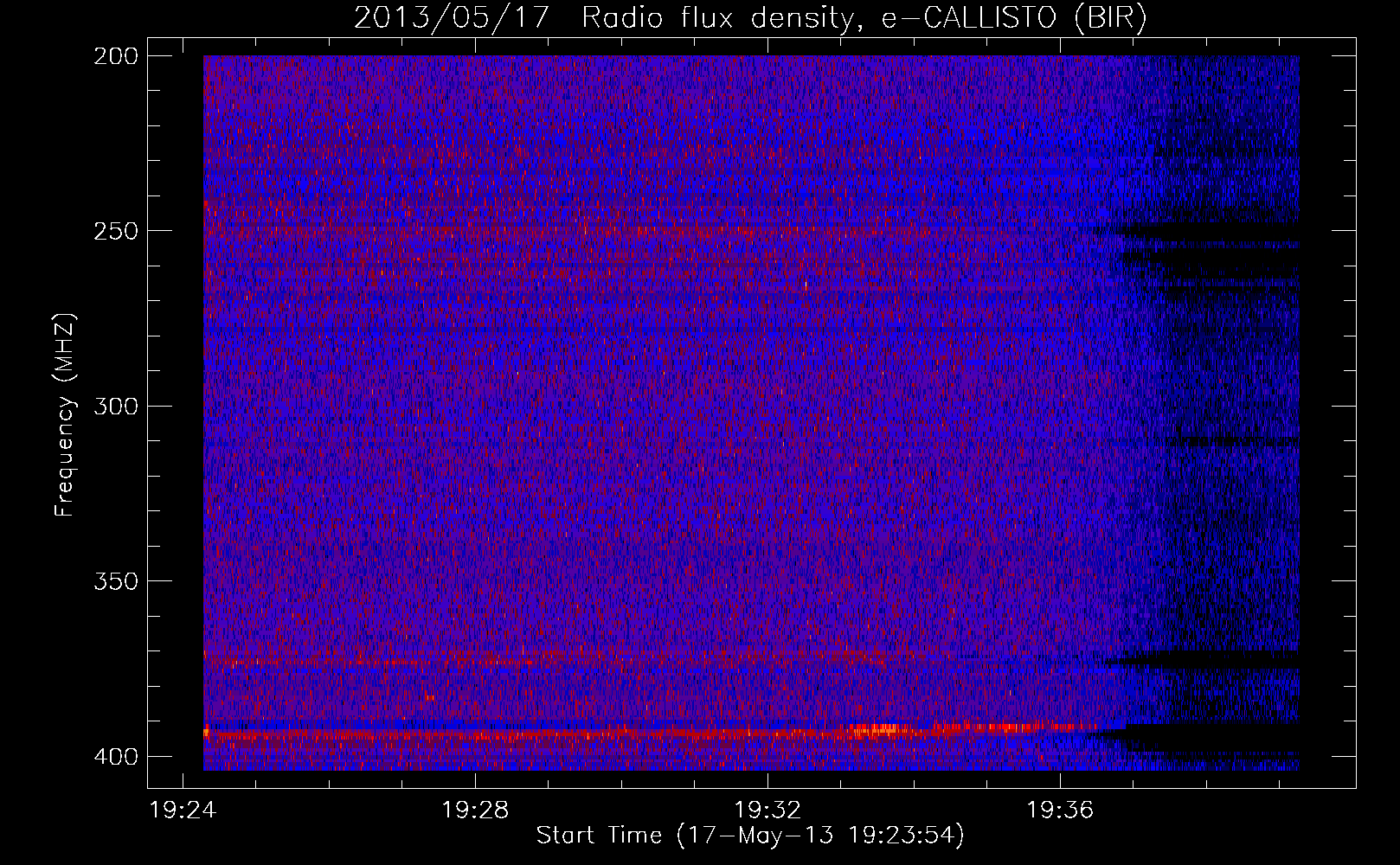The height and width of the screenshot is (865, 1400).
Task: Click the 'Frequency (MHZ)' axis label
Action: pyautogui.click(x=65, y=414)
